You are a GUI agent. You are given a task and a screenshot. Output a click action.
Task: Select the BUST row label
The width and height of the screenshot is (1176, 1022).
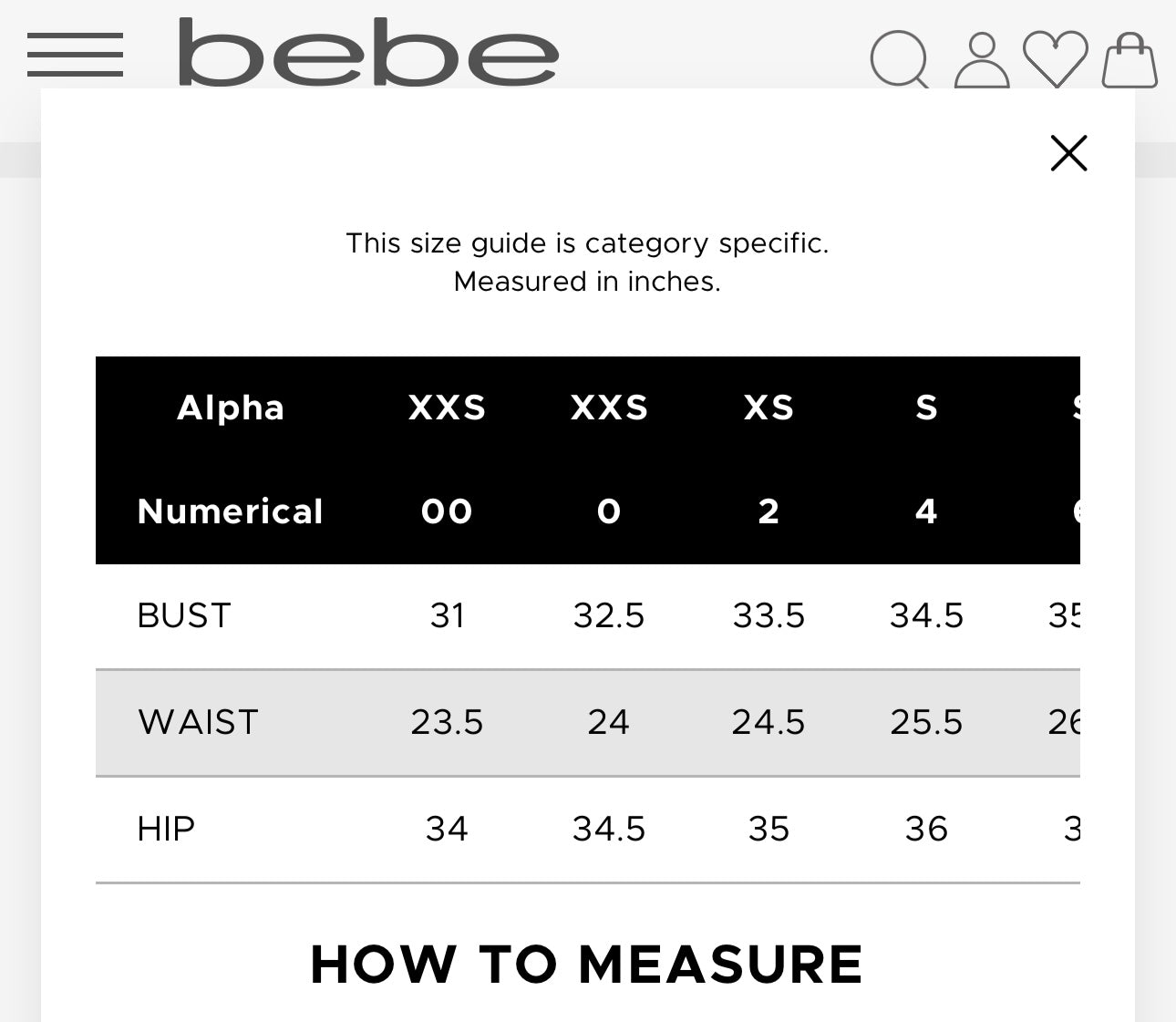click(x=184, y=615)
